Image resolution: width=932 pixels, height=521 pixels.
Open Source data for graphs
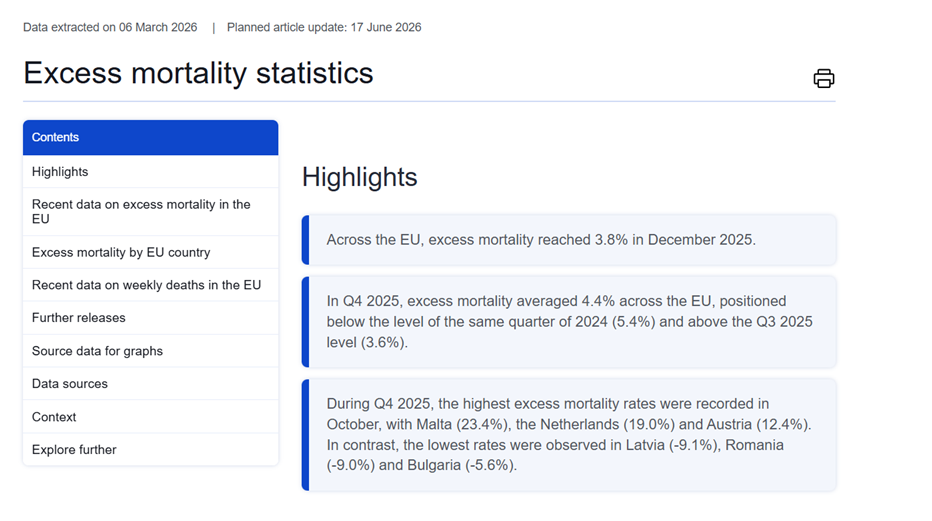pyautogui.click(x=97, y=351)
